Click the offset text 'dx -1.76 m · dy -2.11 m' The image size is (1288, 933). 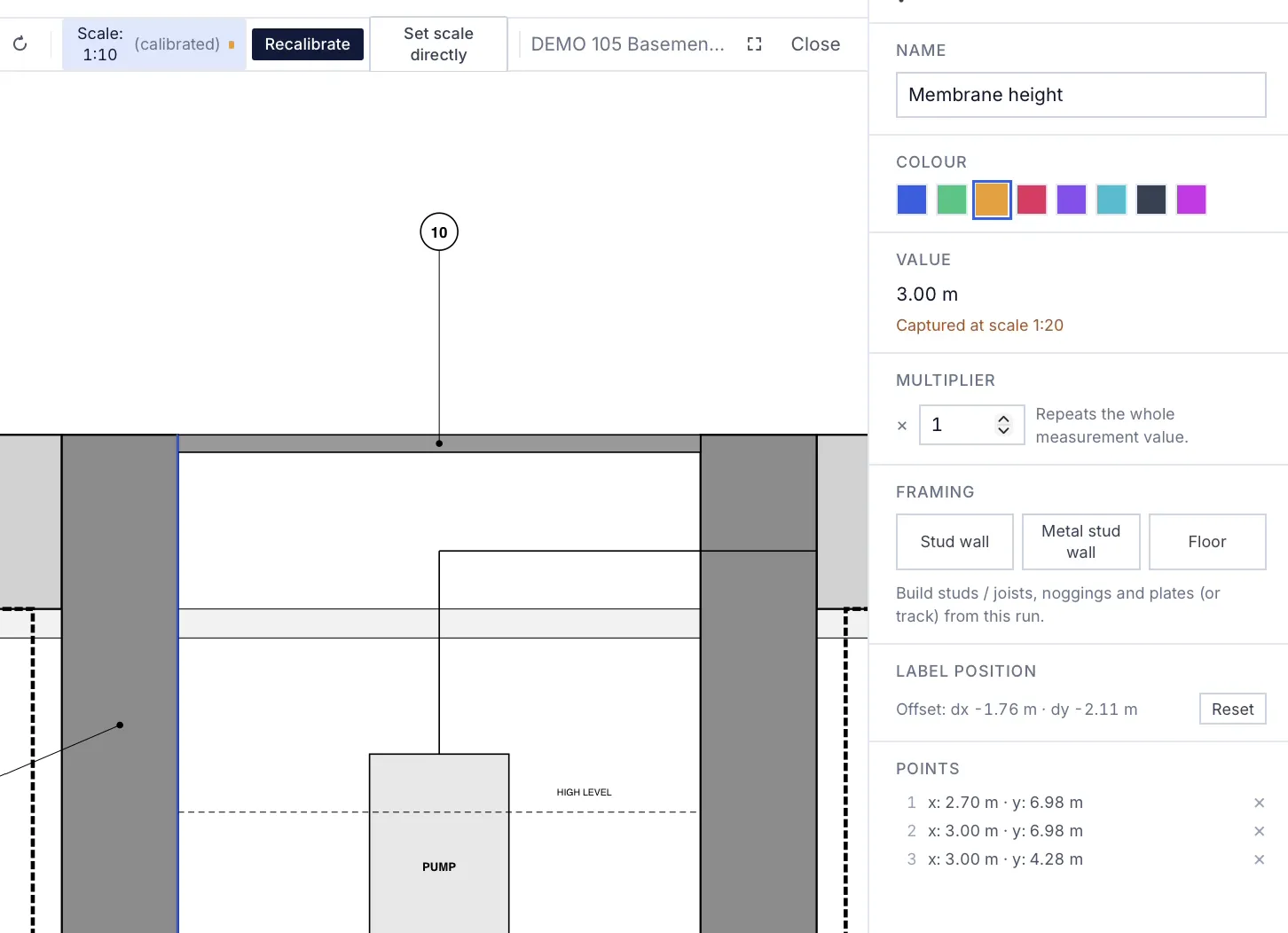1044,710
